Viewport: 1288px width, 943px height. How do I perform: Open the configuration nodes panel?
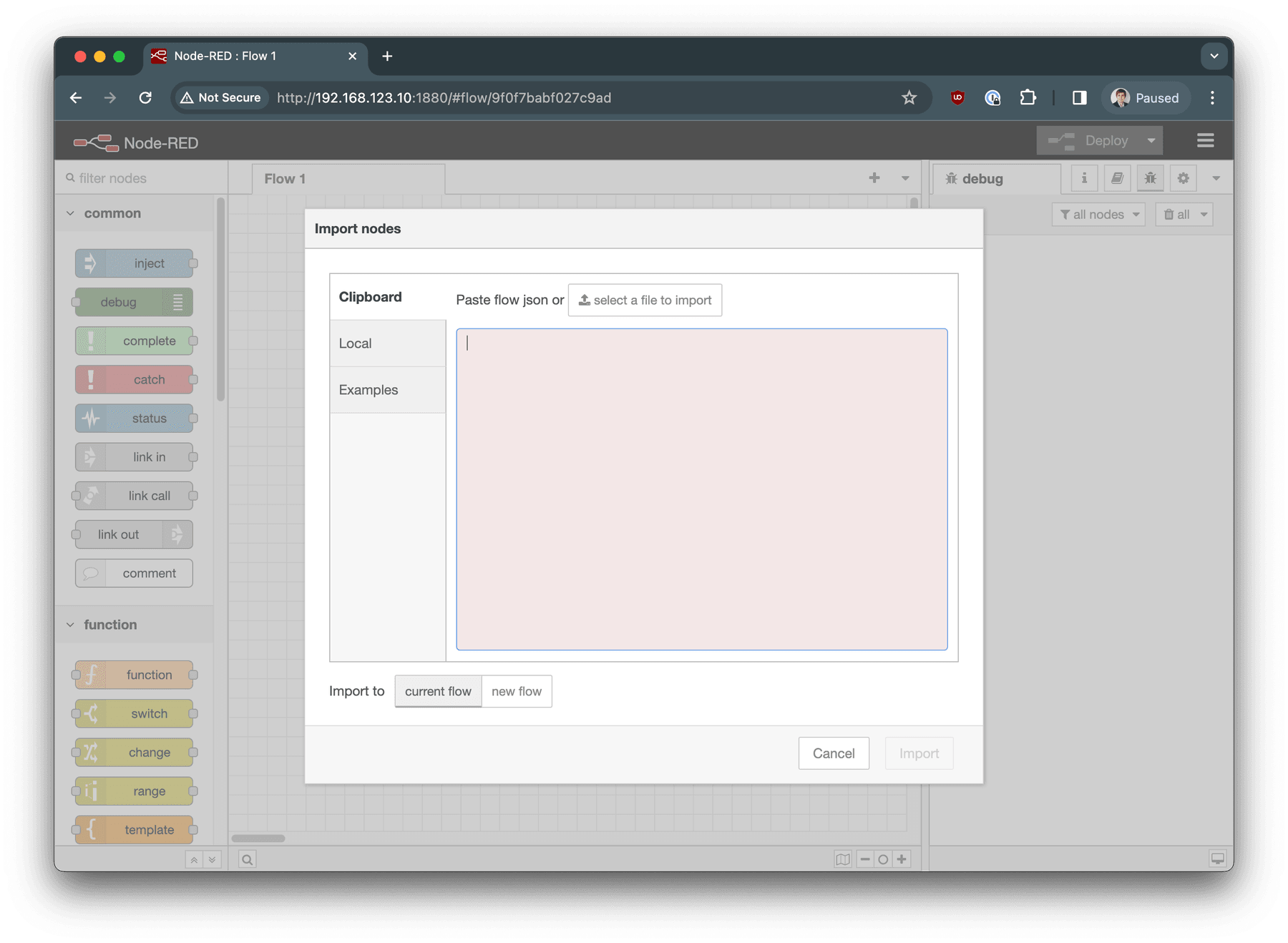click(x=1183, y=178)
